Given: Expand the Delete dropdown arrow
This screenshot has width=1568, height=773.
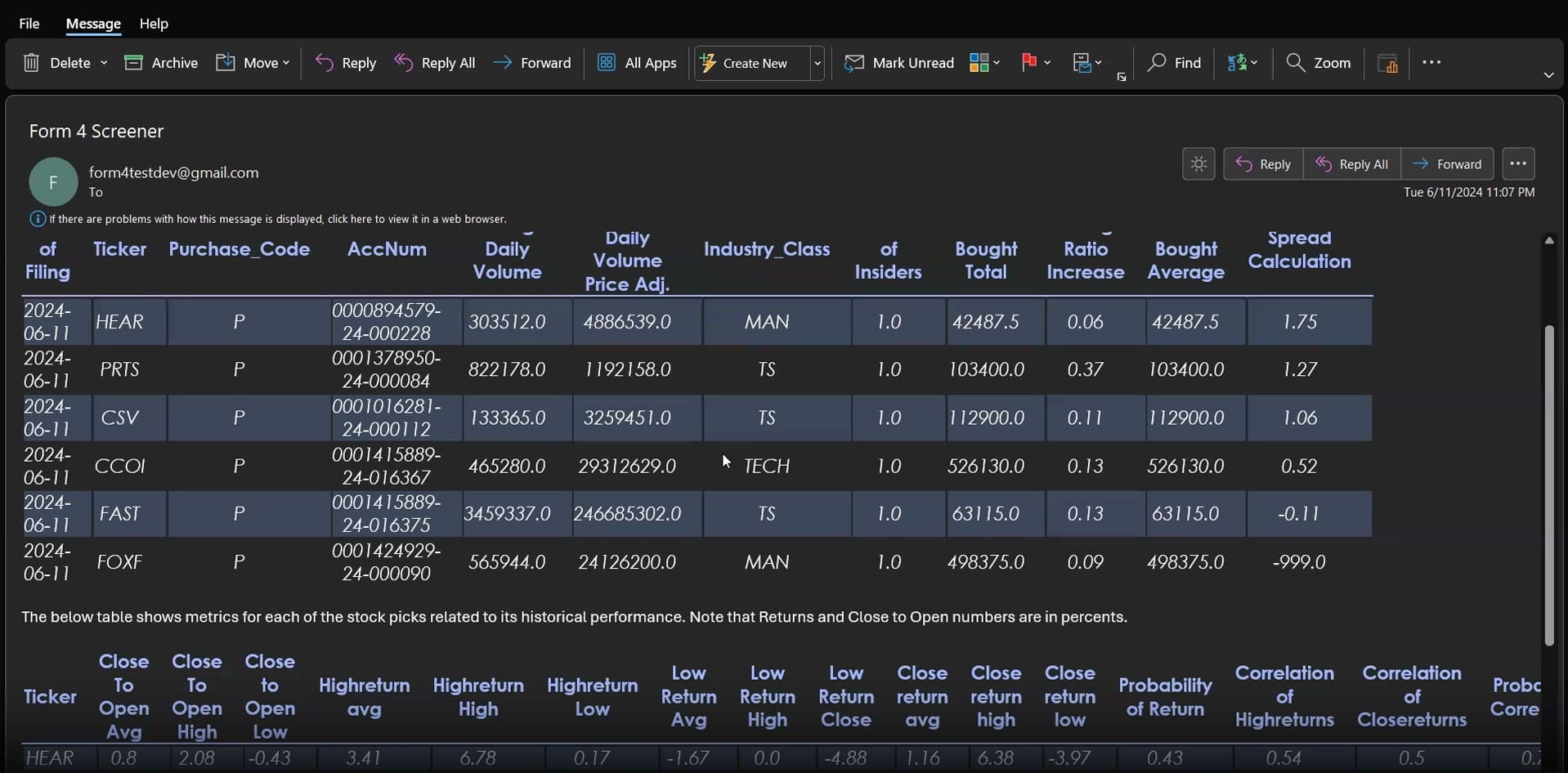Looking at the screenshot, I should click(x=104, y=63).
